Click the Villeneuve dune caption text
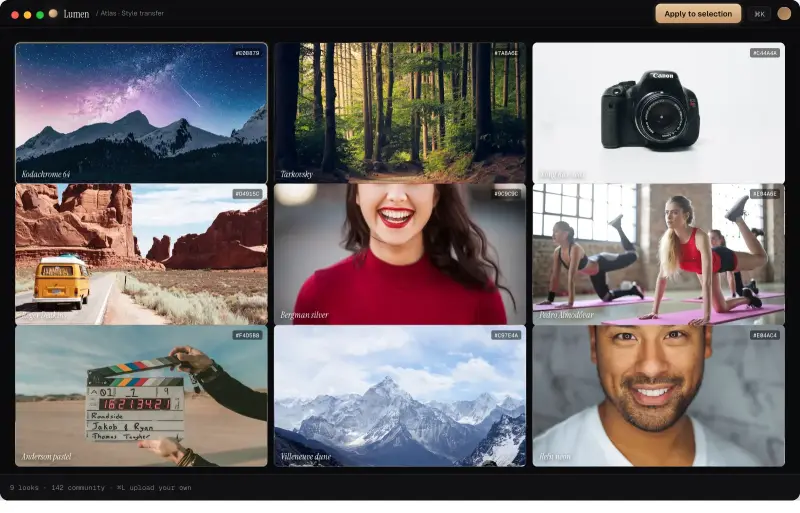Viewport: 800px width, 513px height. click(306, 456)
